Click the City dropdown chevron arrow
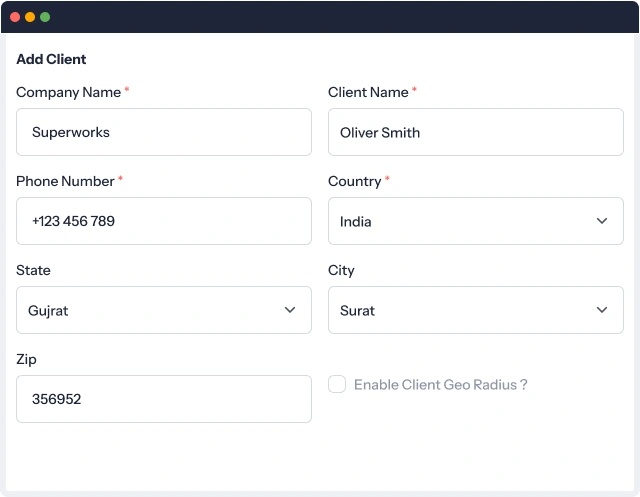The image size is (640, 497). 602,310
